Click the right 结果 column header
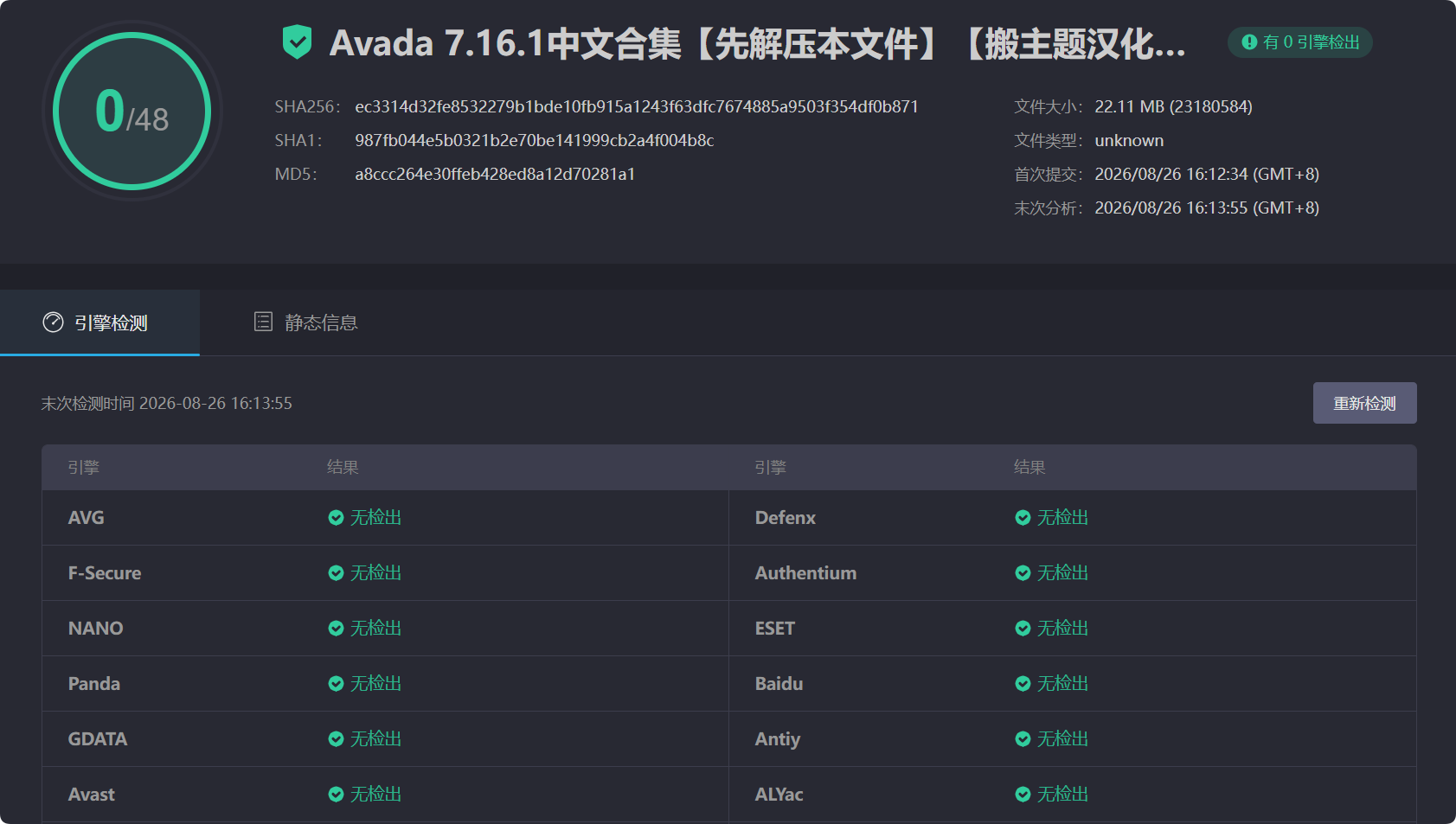The height and width of the screenshot is (824, 1456). (x=1029, y=468)
